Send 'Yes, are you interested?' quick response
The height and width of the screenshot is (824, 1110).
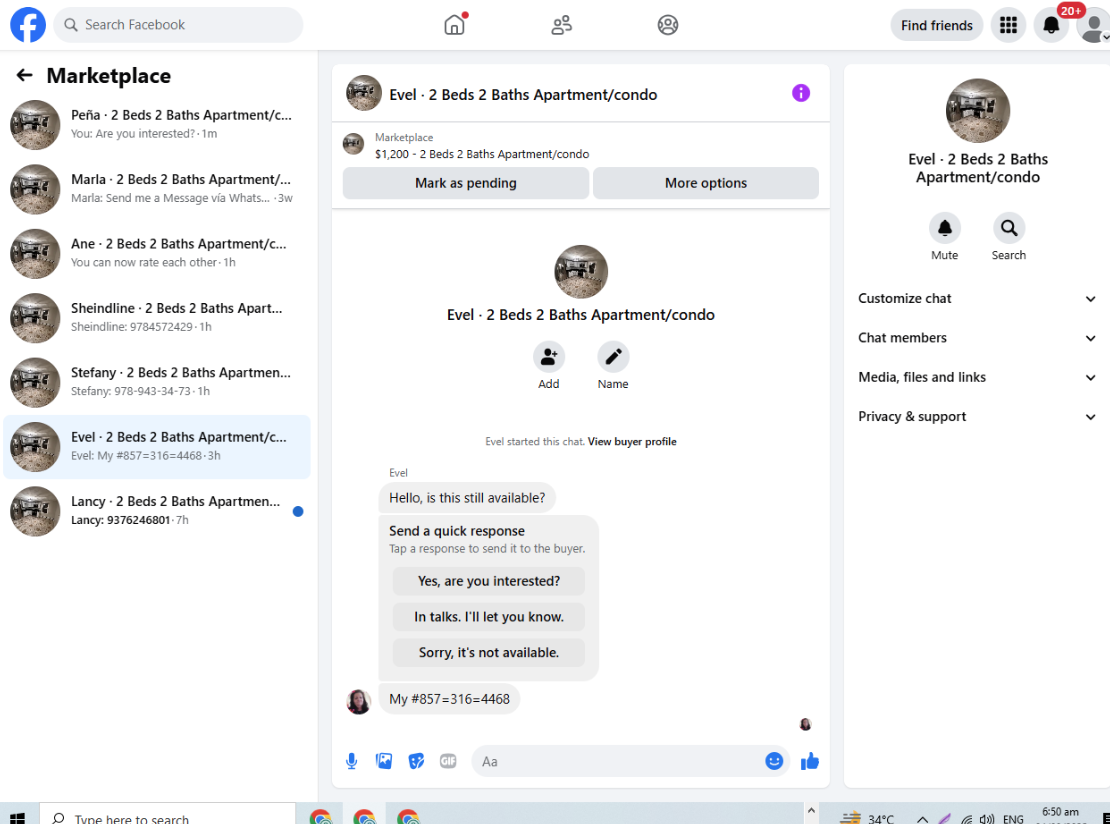click(488, 581)
